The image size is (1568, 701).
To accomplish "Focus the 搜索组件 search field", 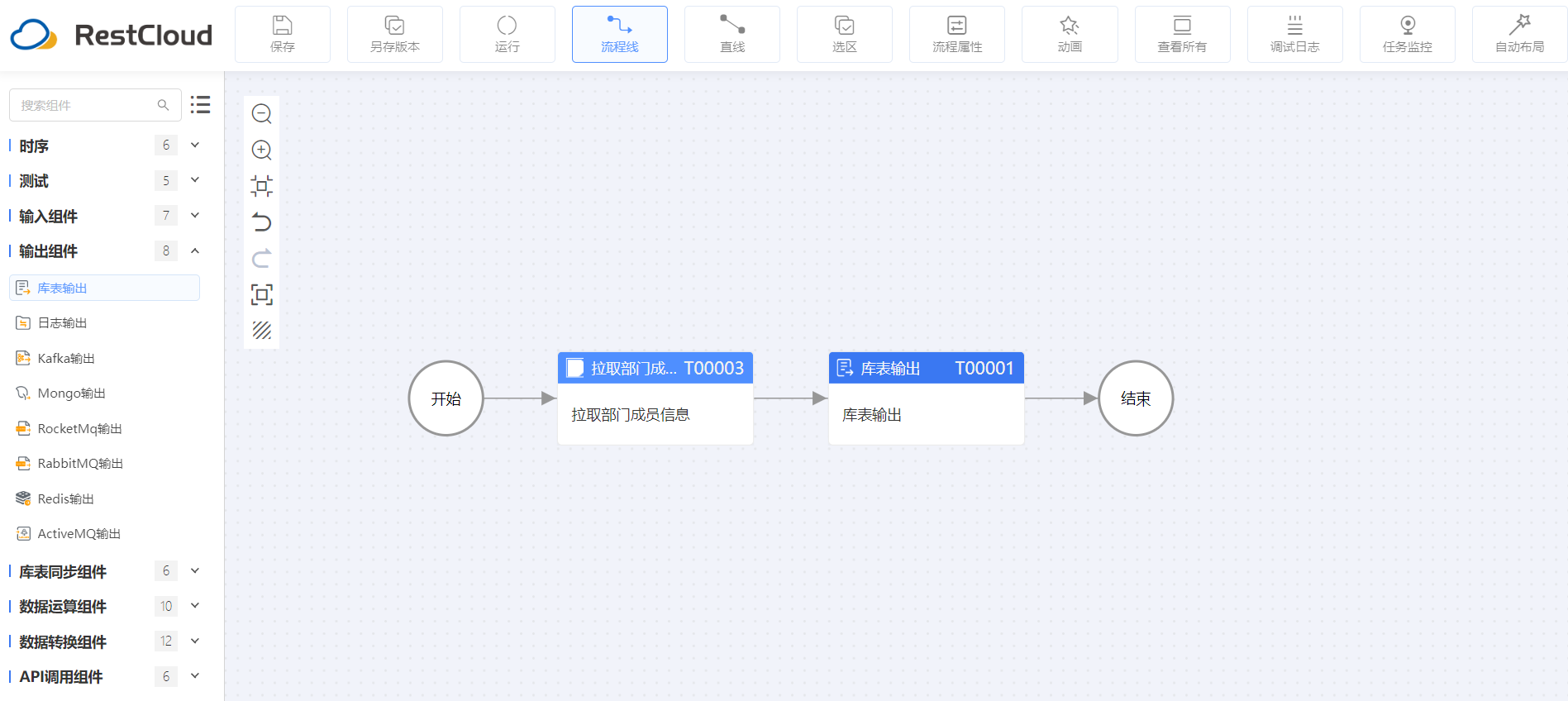I will (95, 105).
